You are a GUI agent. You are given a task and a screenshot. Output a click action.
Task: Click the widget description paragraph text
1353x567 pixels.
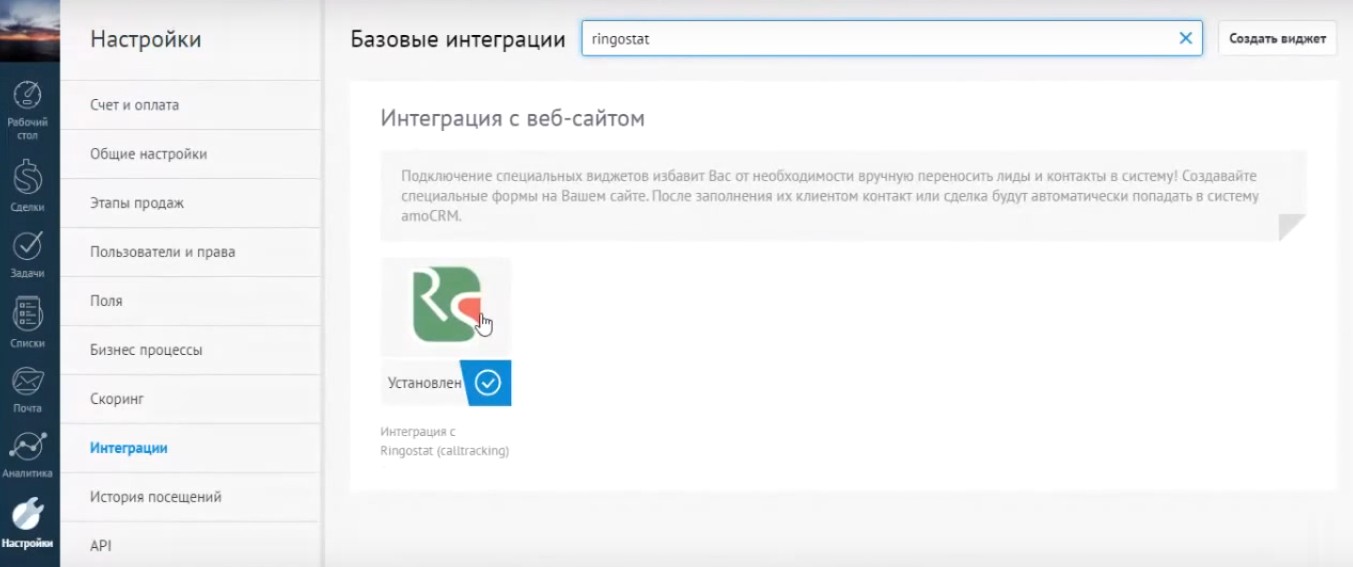tap(830, 195)
